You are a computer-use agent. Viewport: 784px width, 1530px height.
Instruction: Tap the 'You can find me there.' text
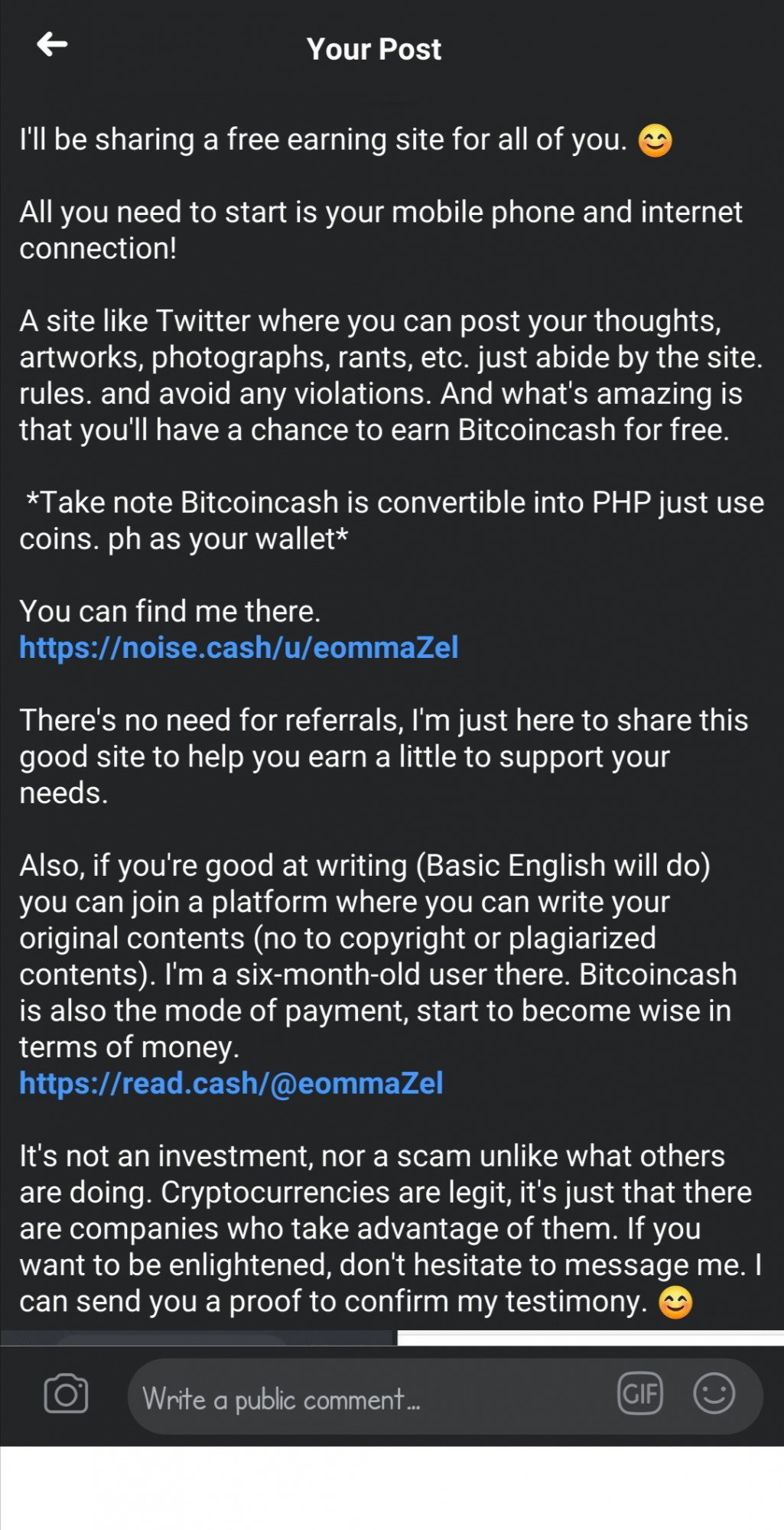[170, 611]
